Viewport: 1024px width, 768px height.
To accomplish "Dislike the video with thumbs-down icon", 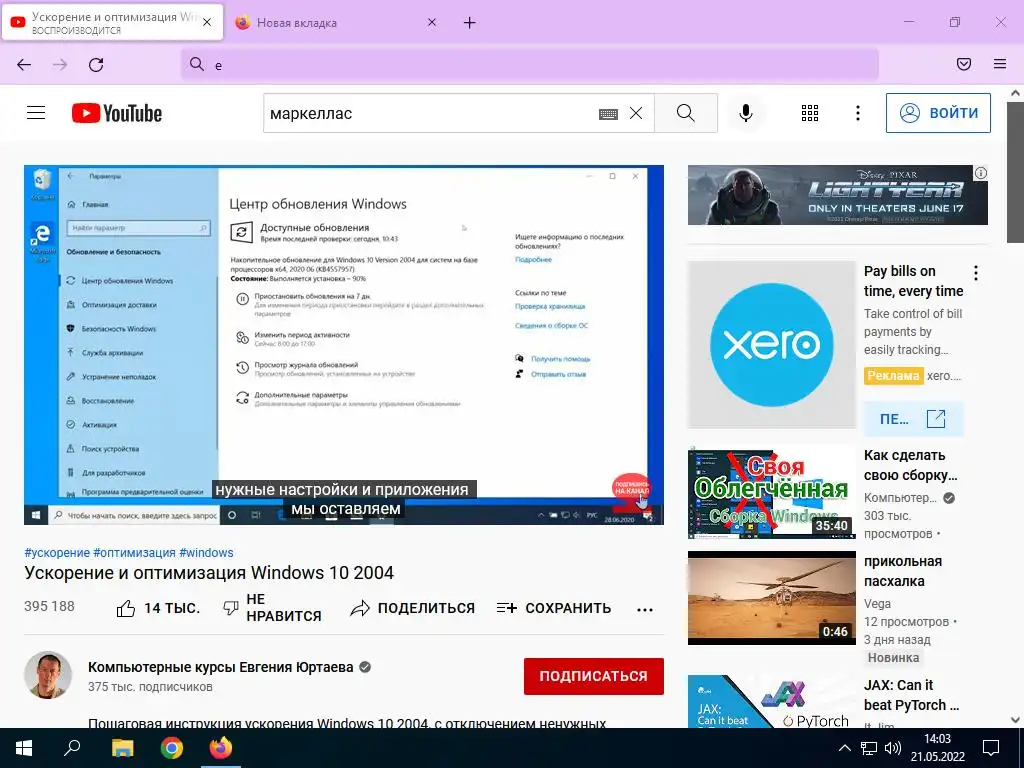I will (x=231, y=609).
